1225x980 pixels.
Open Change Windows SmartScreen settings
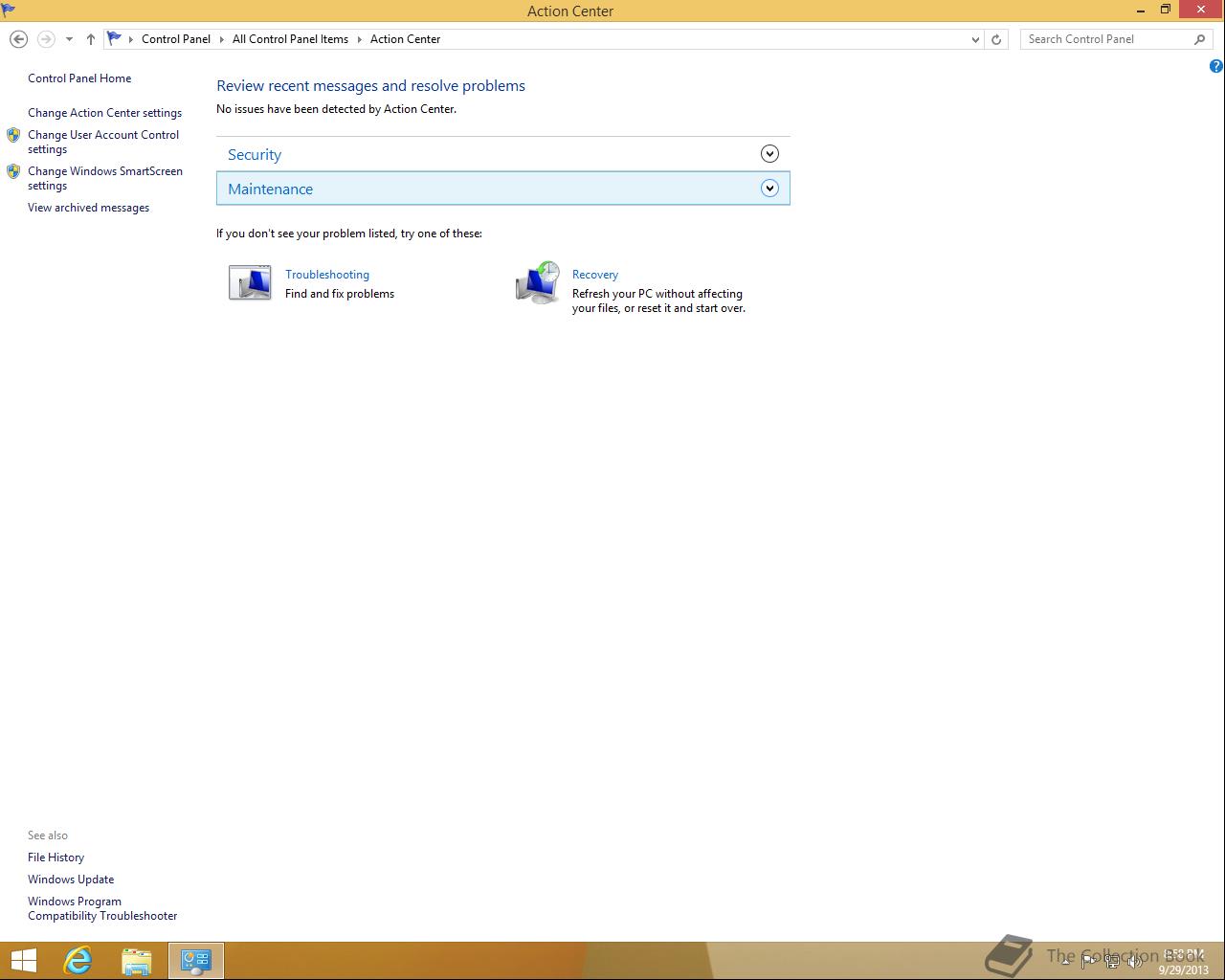[105, 178]
